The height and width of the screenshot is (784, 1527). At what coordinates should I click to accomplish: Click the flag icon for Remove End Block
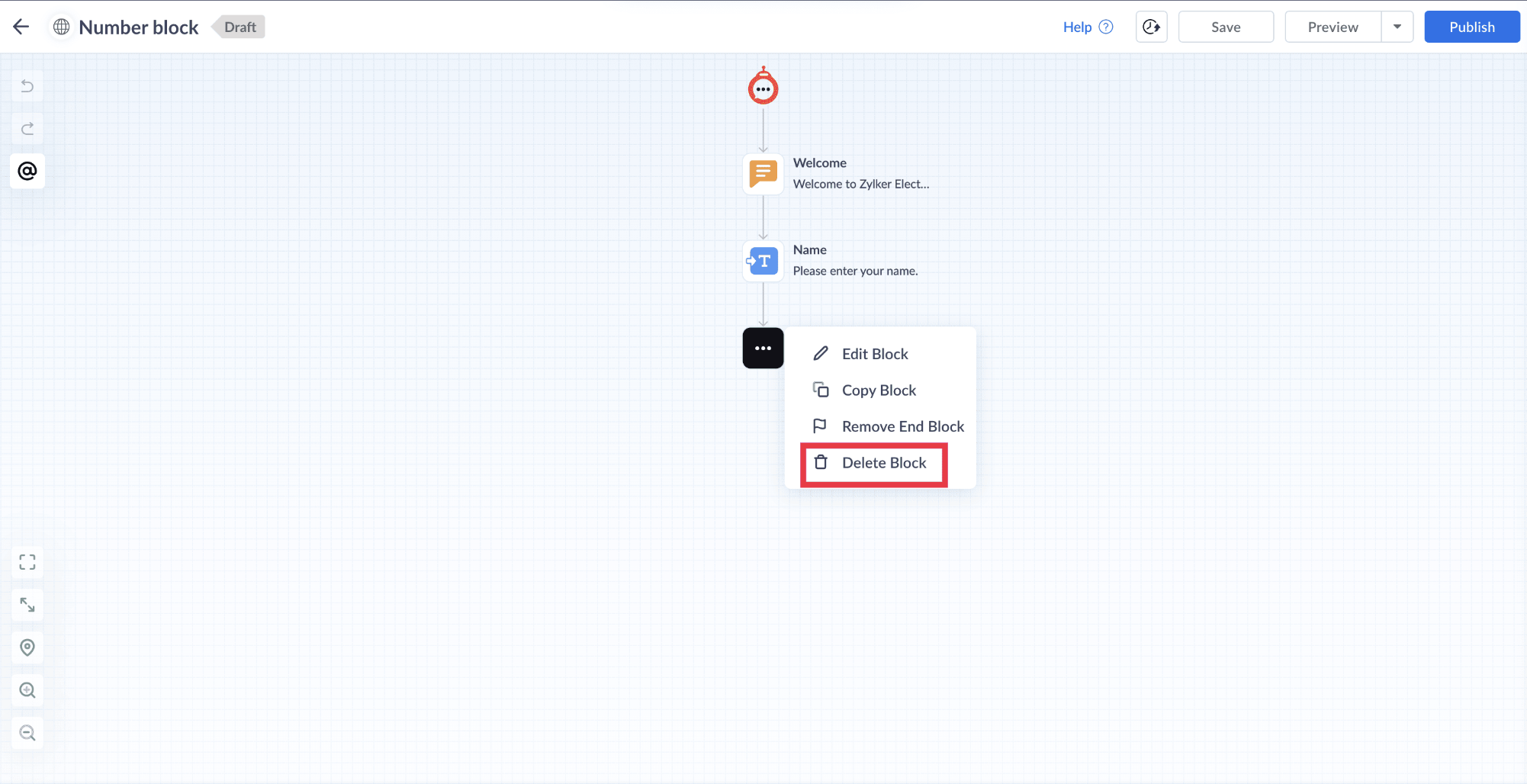coord(820,426)
